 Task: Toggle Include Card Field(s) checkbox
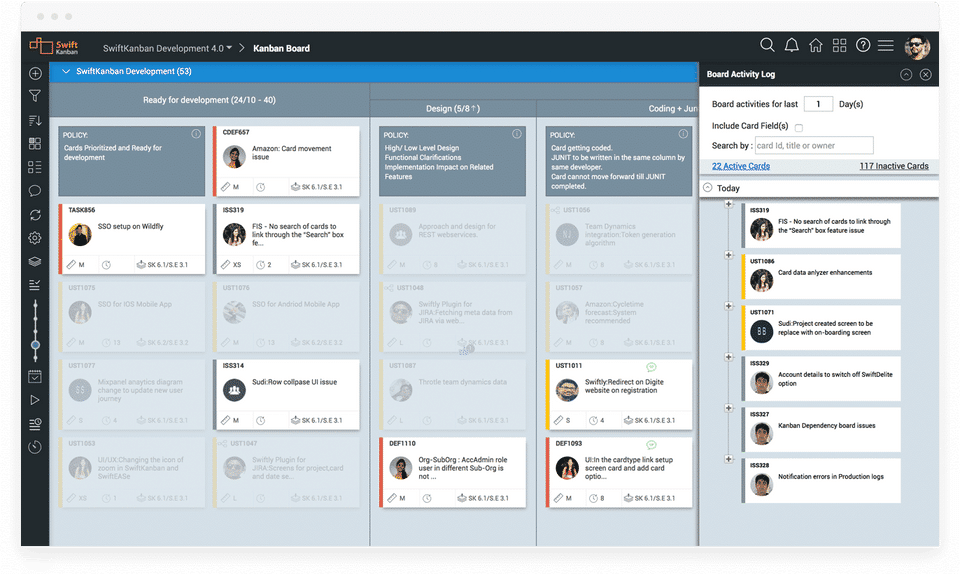(798, 128)
